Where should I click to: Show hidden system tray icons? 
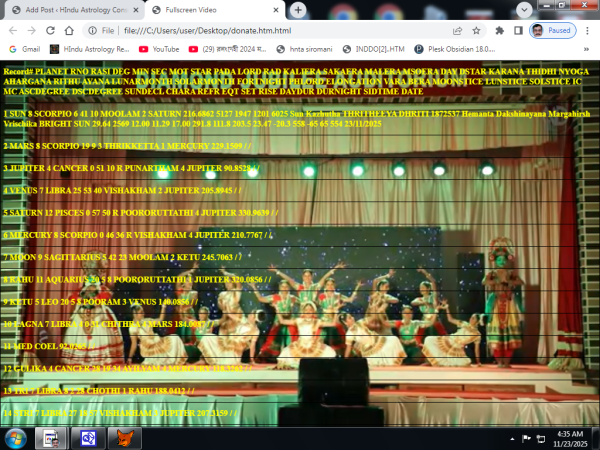(511, 438)
